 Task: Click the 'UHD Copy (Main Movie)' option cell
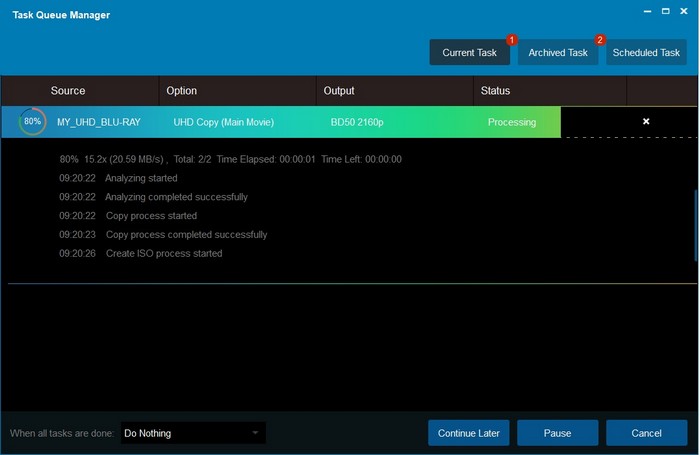click(x=223, y=122)
